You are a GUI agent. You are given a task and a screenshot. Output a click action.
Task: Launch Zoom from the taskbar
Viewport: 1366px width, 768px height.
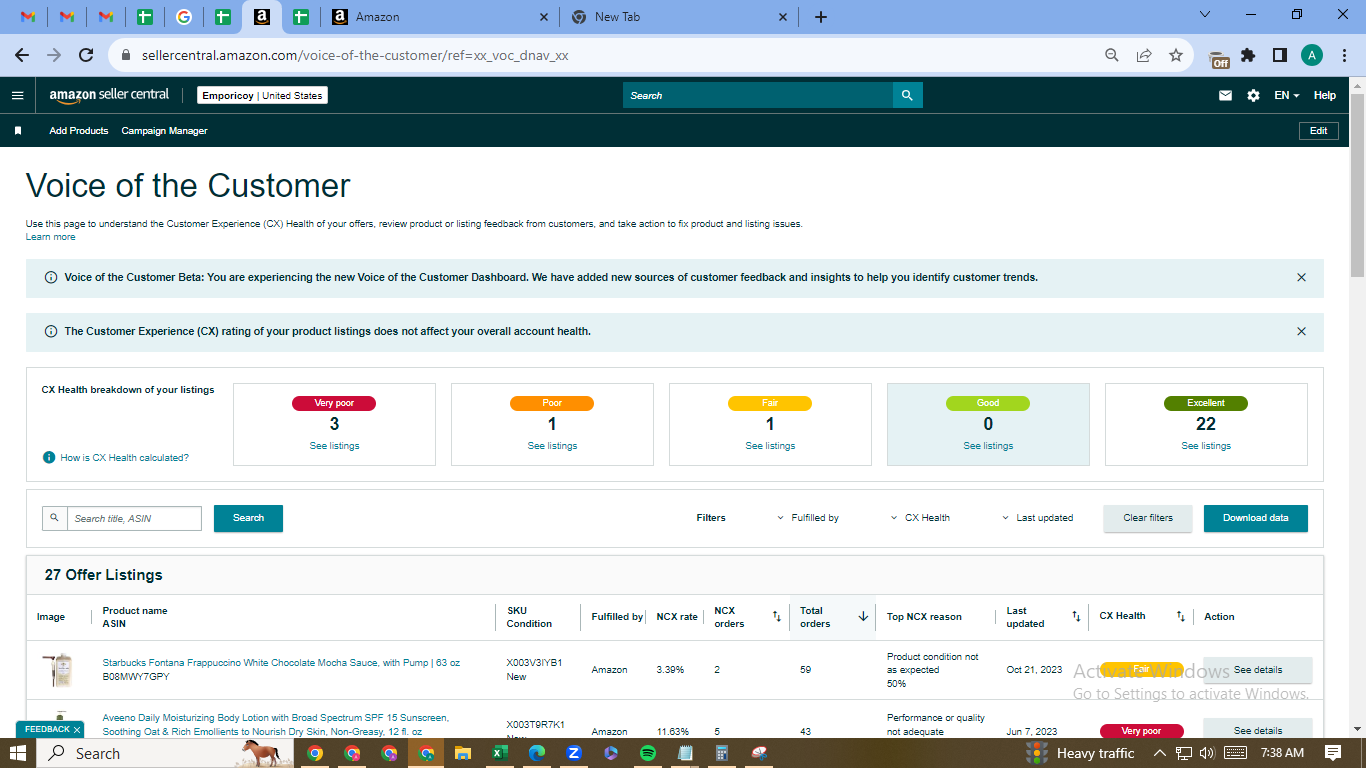[x=574, y=753]
